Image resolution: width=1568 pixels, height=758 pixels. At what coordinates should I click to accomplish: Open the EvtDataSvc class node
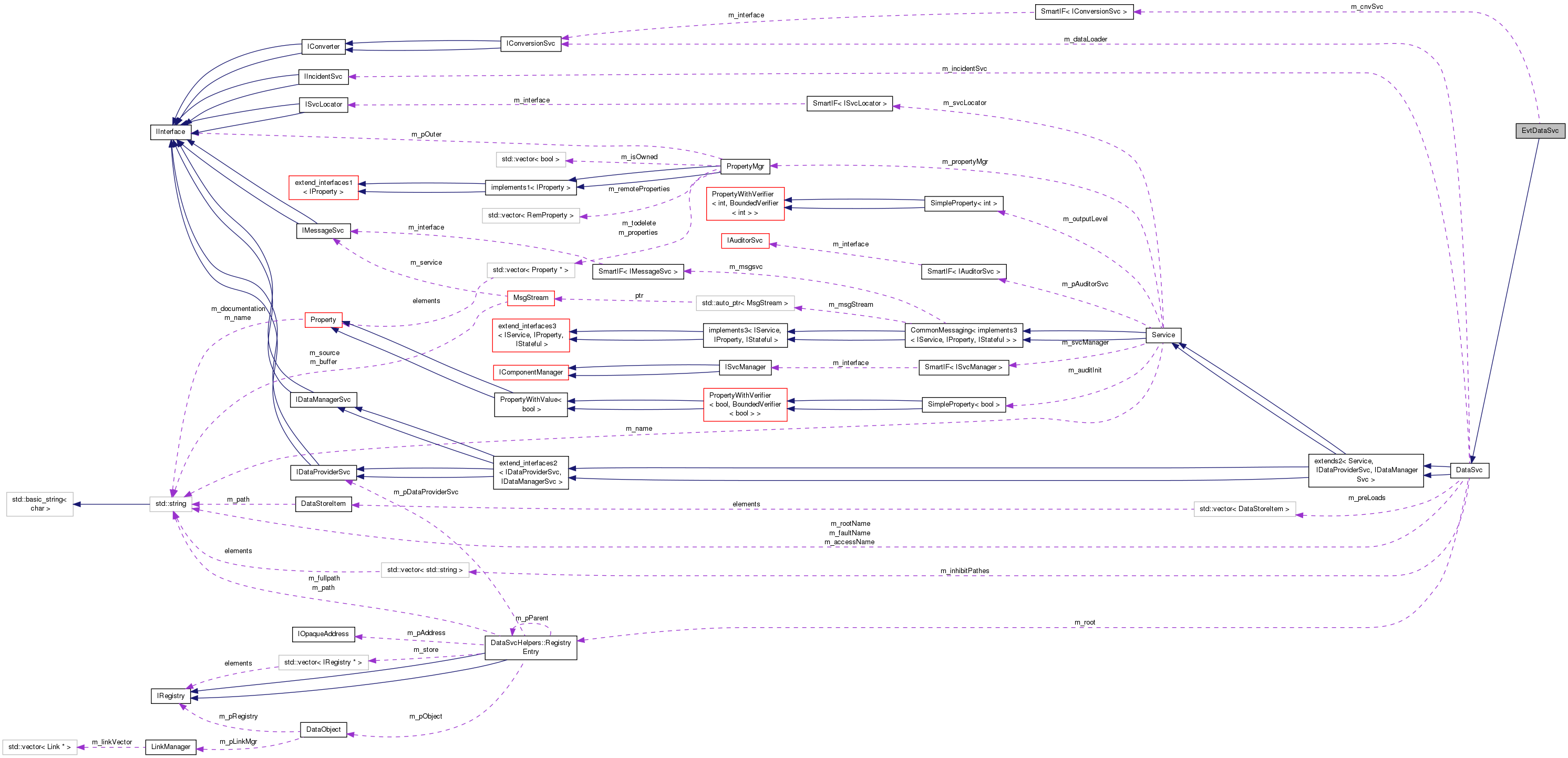point(1540,131)
